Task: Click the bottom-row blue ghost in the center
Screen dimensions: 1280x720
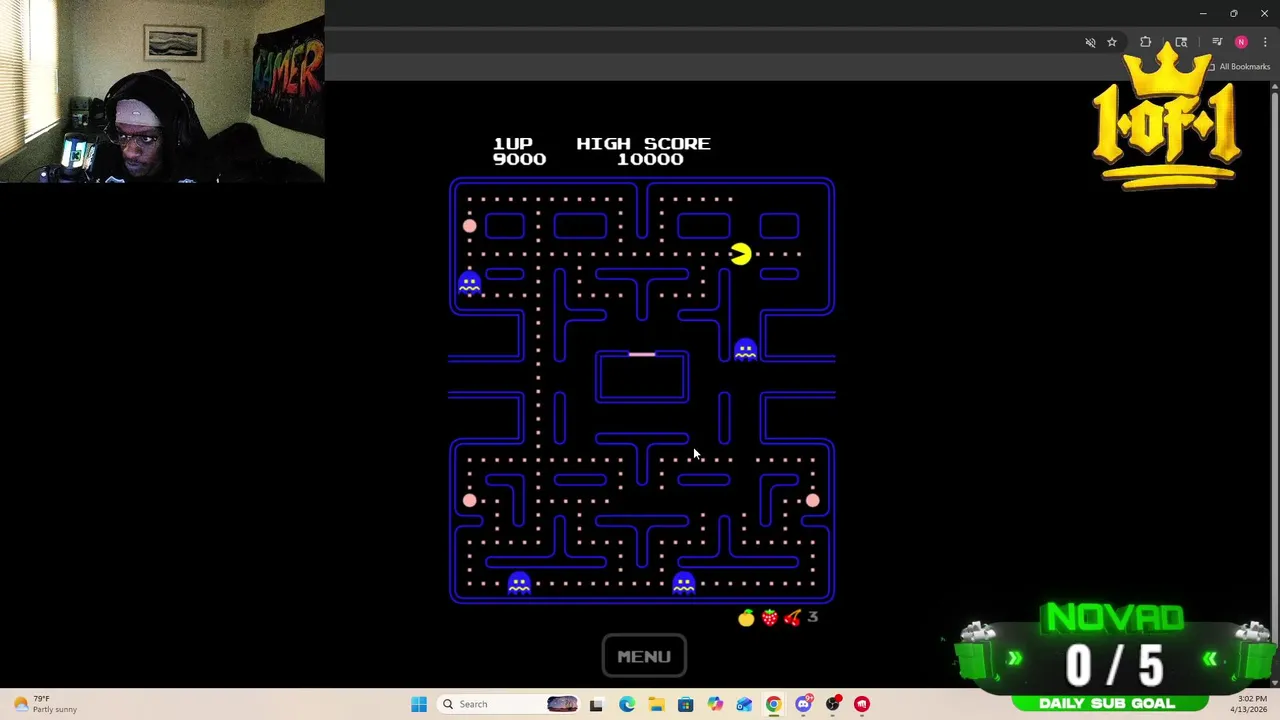Action: point(683,583)
